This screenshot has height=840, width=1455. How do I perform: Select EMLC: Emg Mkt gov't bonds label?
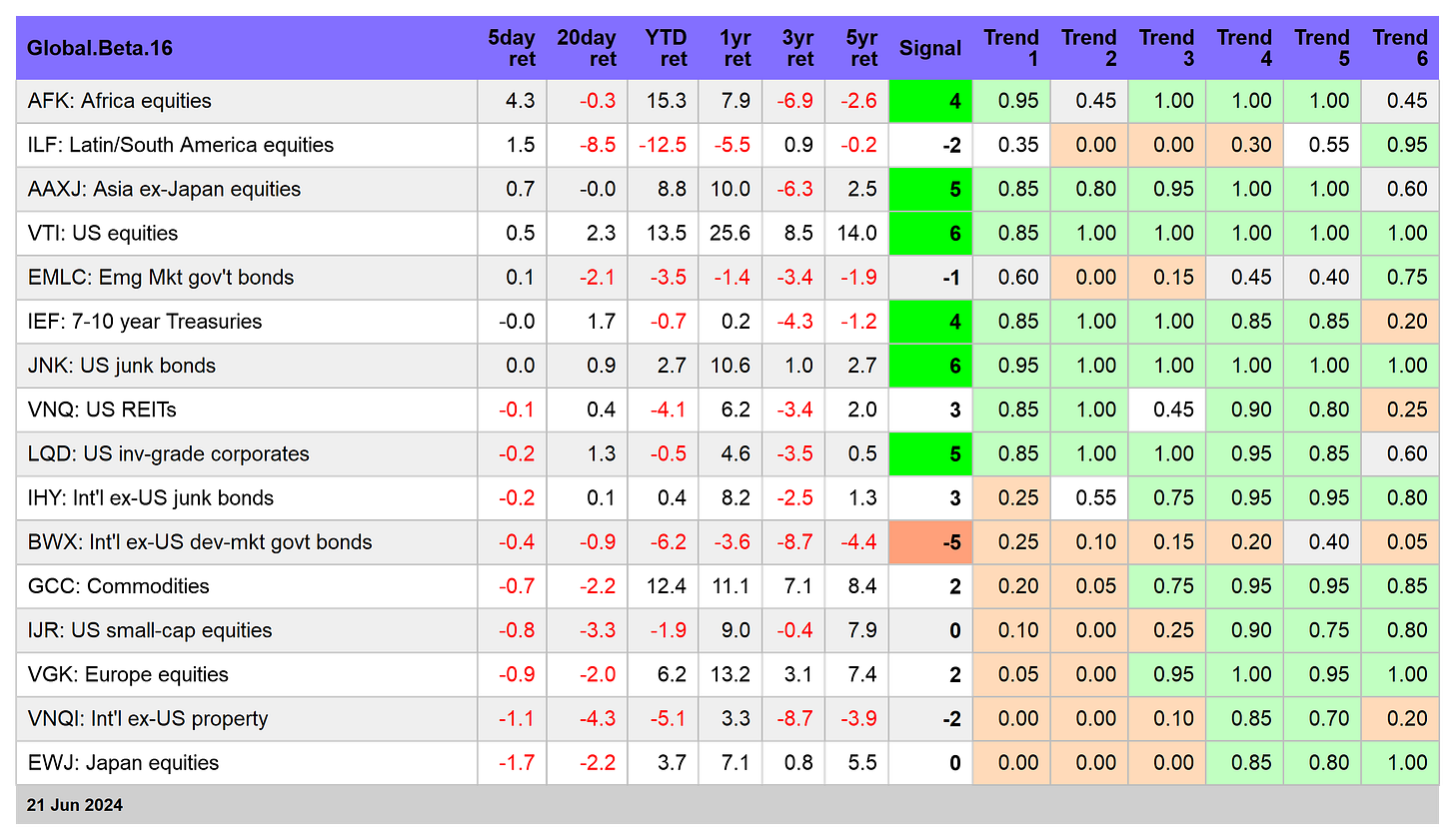pos(161,277)
